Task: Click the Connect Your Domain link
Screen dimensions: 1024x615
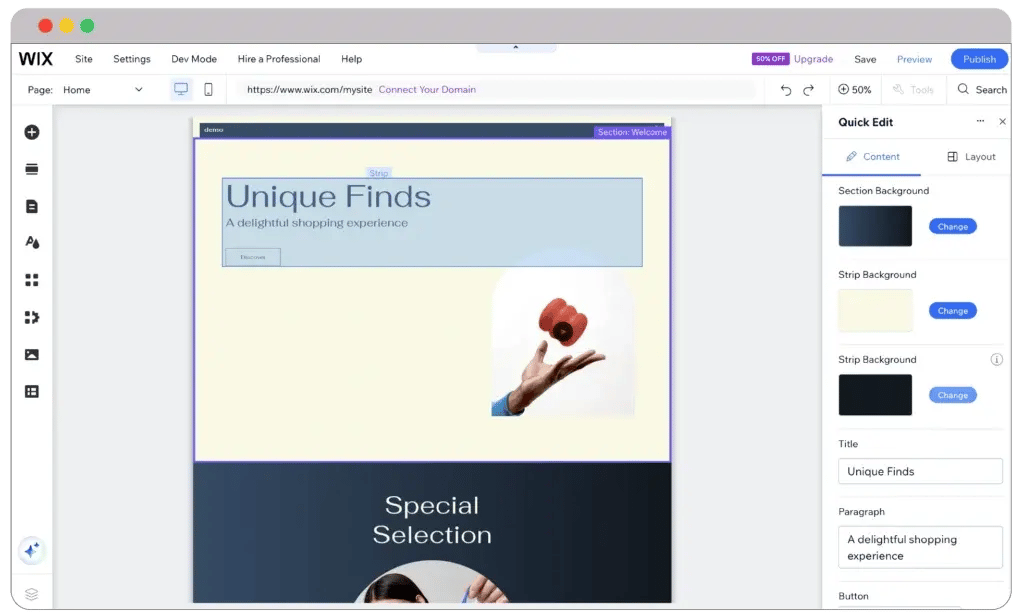Action: click(427, 89)
